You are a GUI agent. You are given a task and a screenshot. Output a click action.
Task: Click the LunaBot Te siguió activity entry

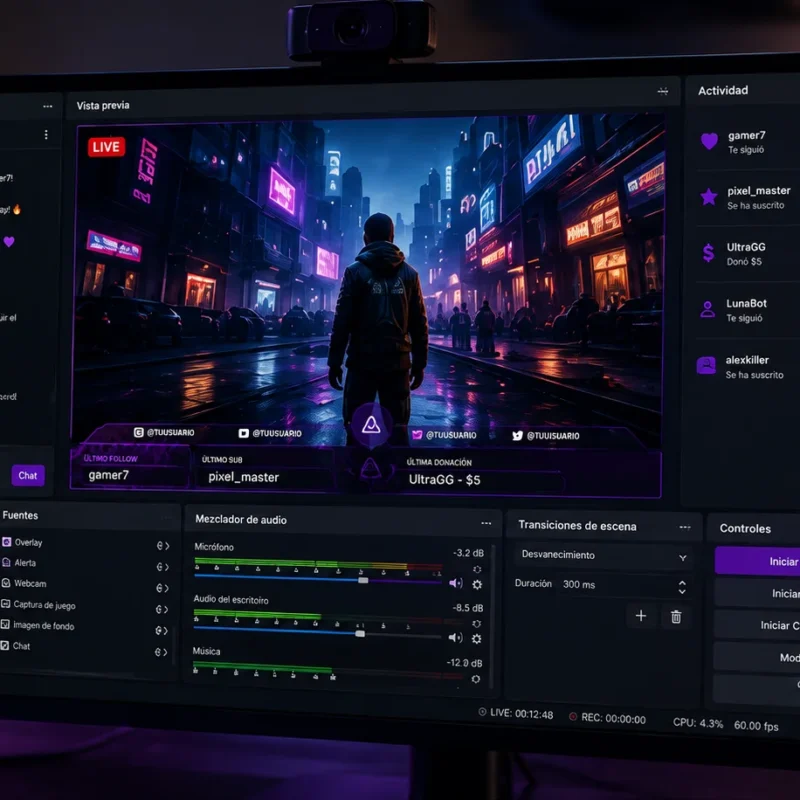(748, 310)
